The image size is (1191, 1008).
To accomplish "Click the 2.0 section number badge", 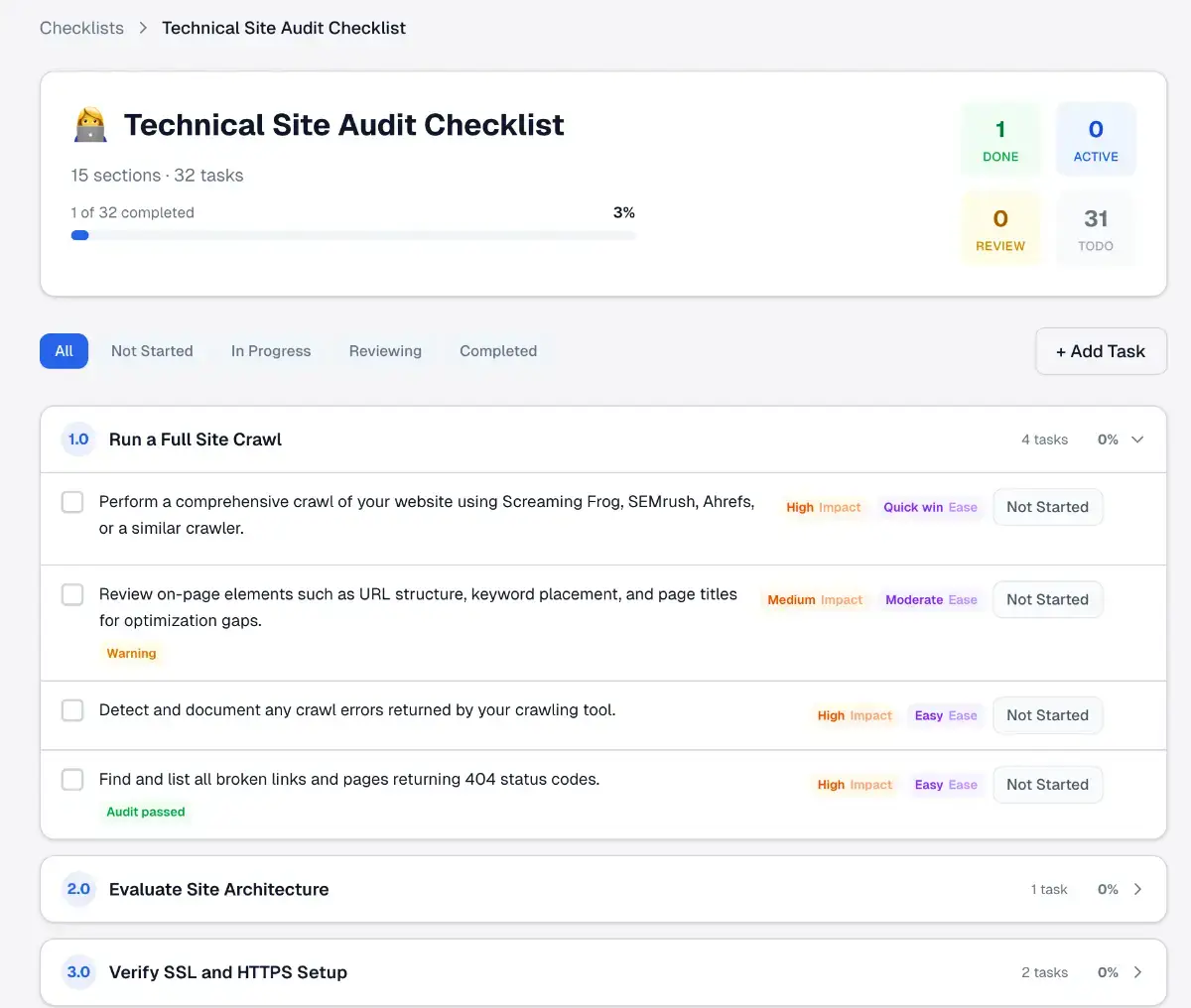I will coord(77,889).
